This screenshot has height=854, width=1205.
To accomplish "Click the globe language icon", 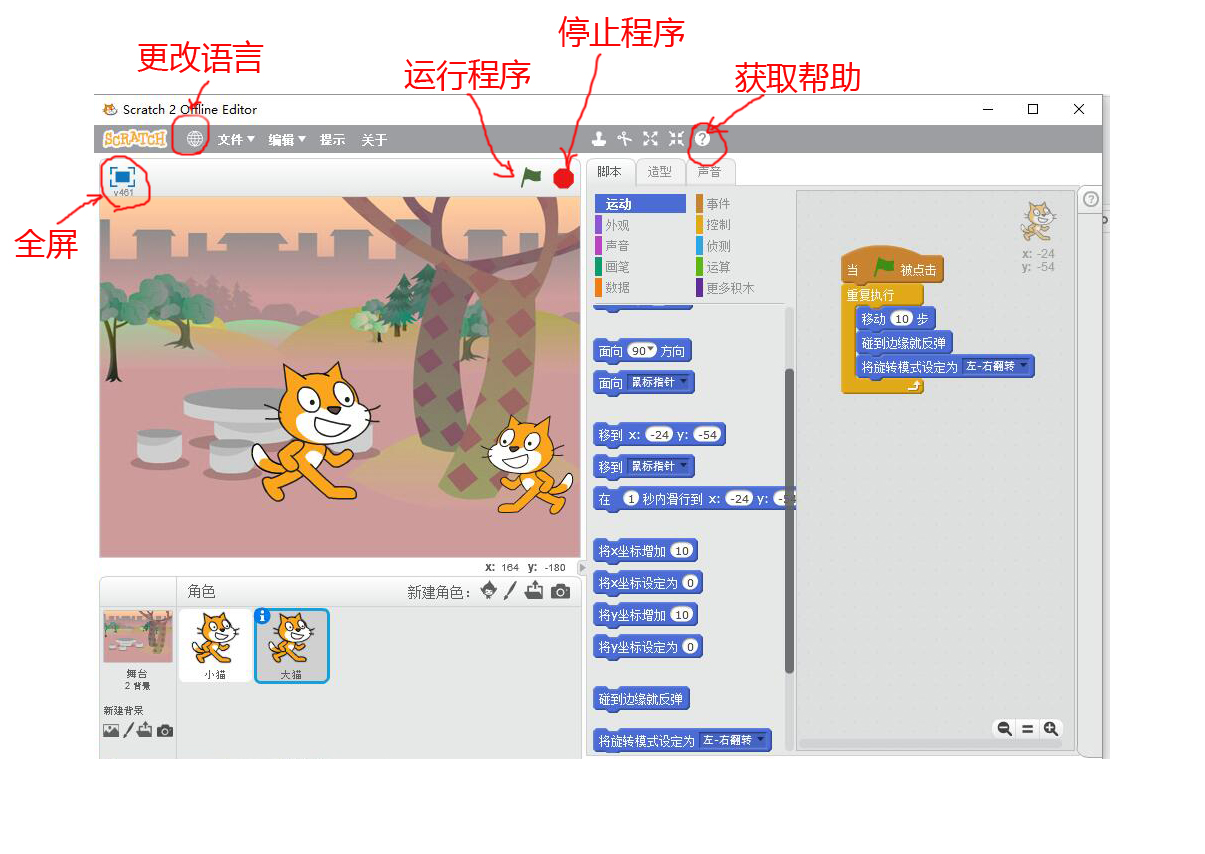I will click(195, 139).
